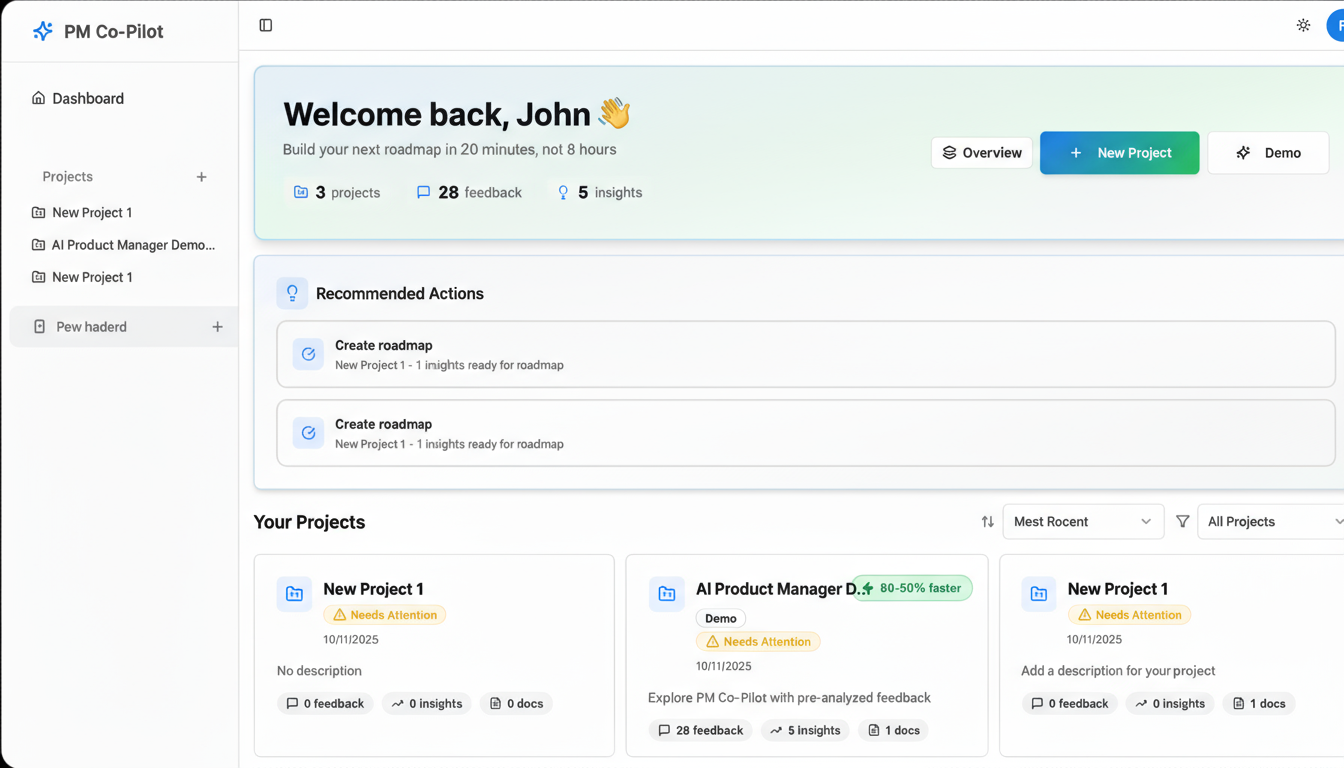Image resolution: width=1344 pixels, height=768 pixels.
Task: Click the PM Co-Pilot sparkle logo
Action: point(42,31)
